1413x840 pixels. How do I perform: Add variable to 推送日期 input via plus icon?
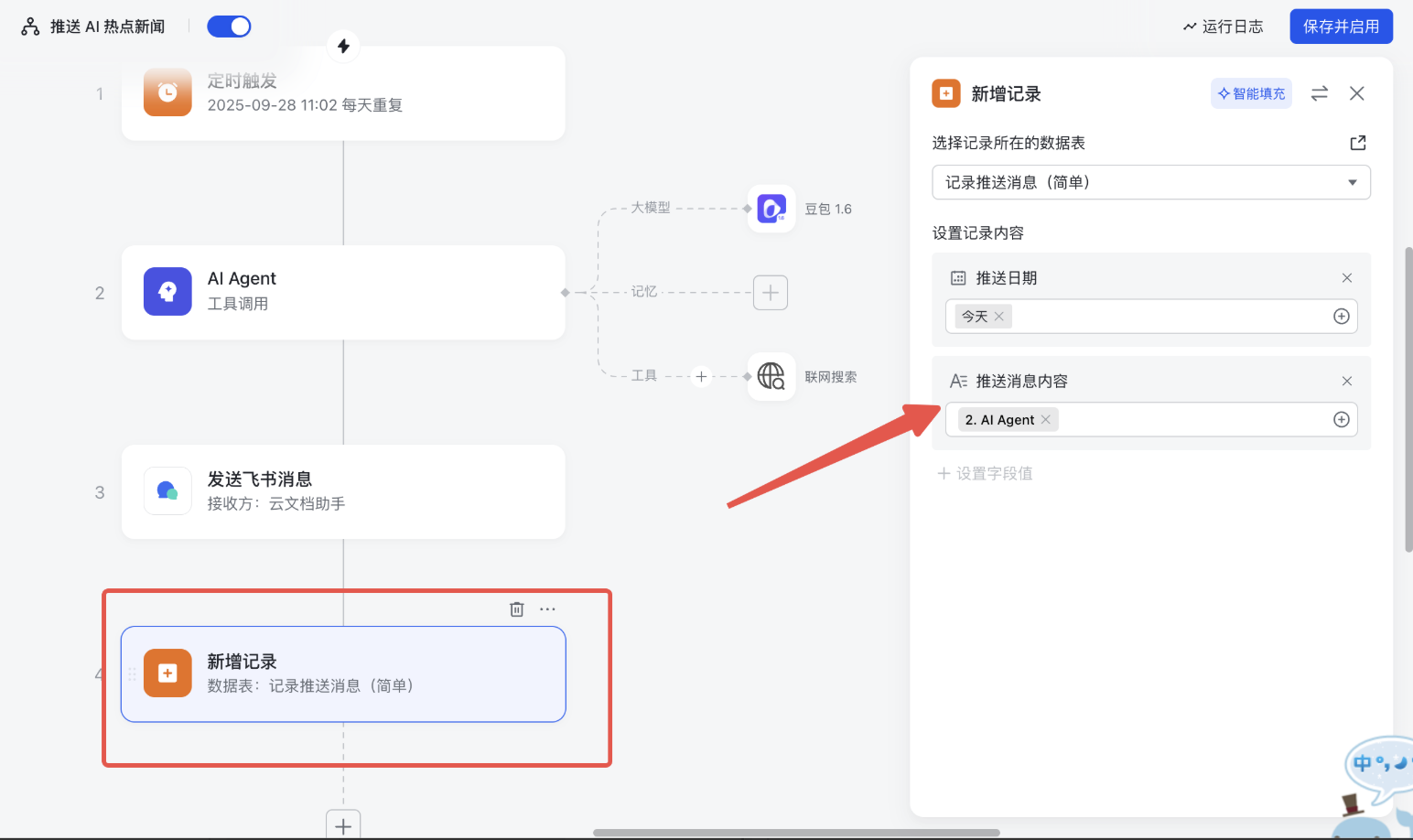click(1341, 317)
